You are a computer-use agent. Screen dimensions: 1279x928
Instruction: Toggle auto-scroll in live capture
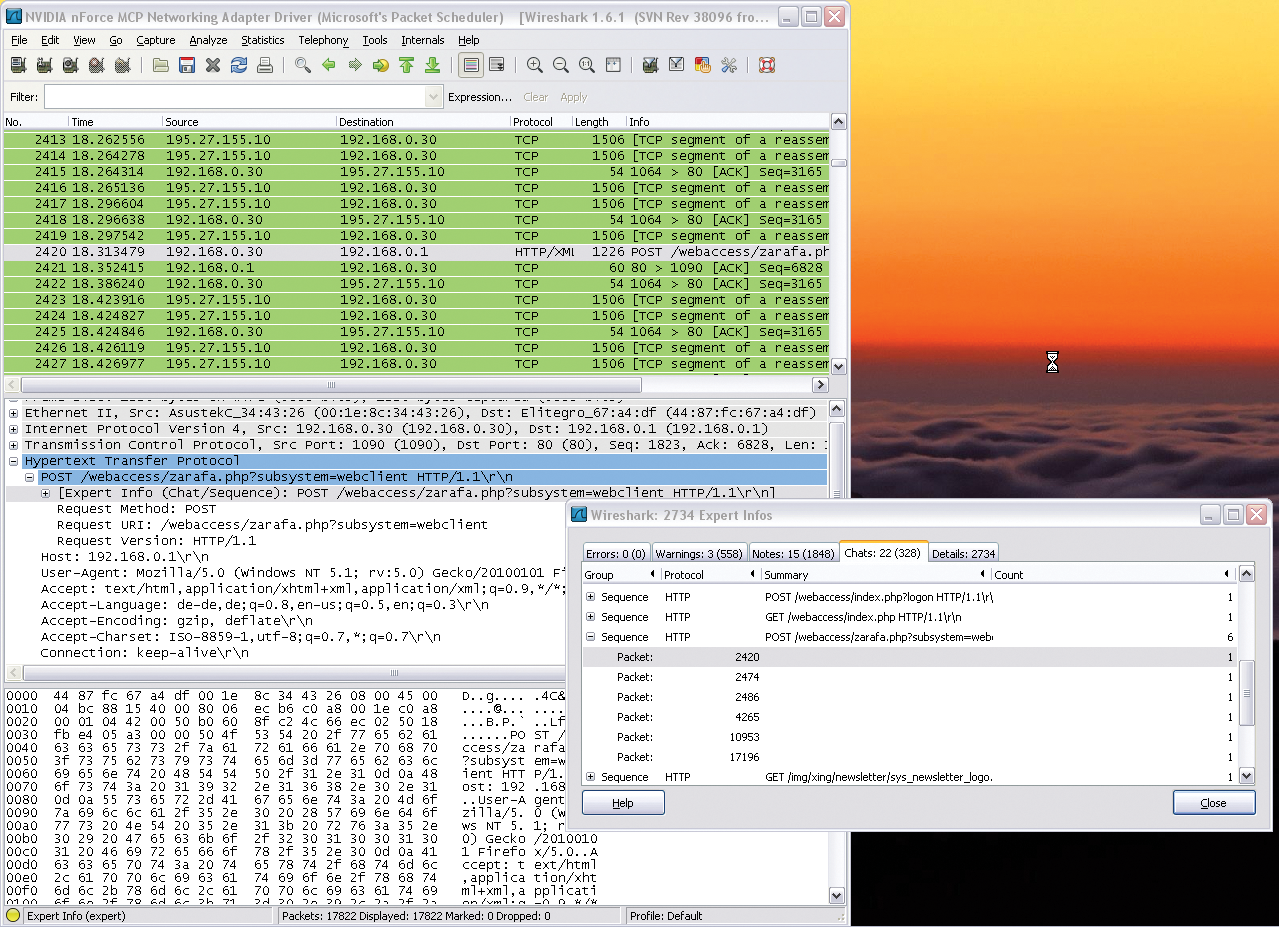496,65
